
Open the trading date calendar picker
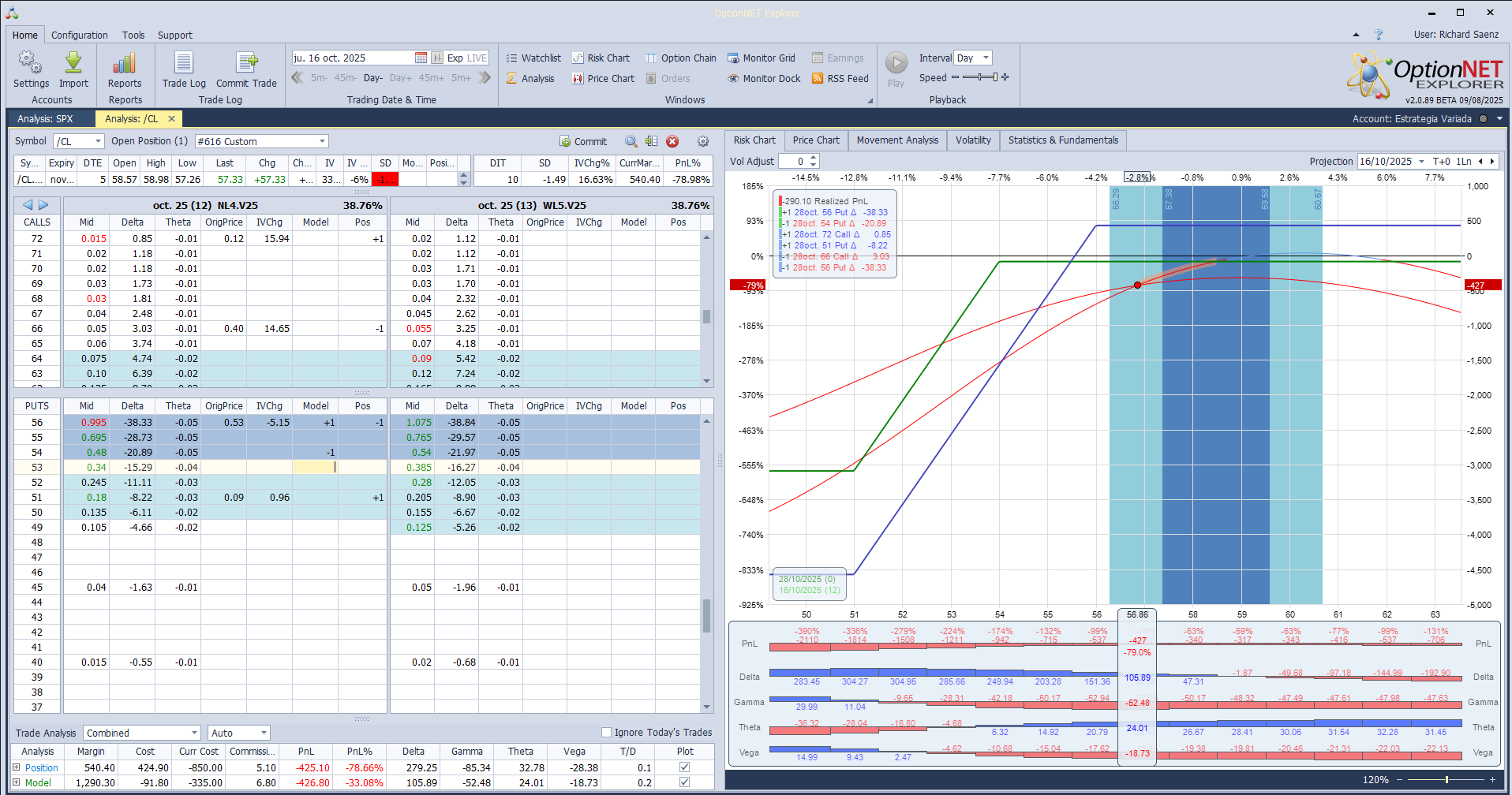(421, 58)
